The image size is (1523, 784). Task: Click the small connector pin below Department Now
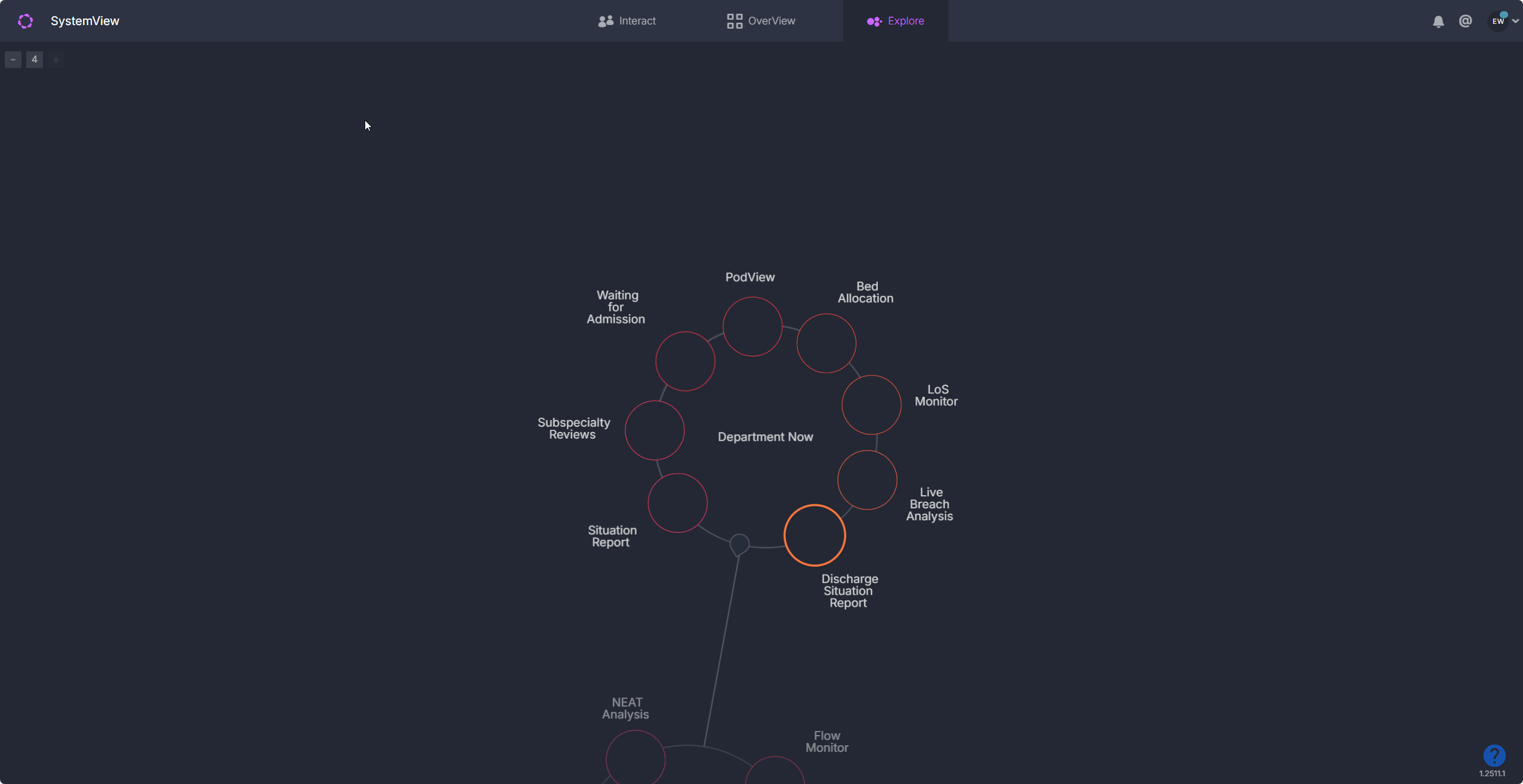(739, 544)
